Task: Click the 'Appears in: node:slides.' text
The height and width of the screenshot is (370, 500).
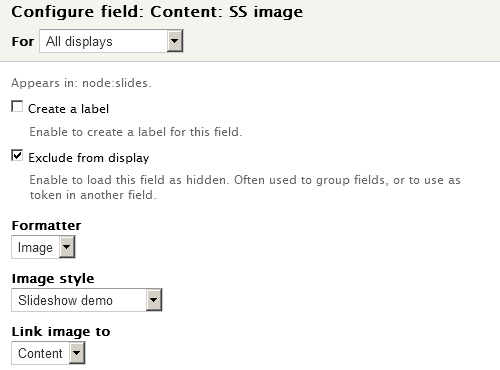Action: coord(81,83)
